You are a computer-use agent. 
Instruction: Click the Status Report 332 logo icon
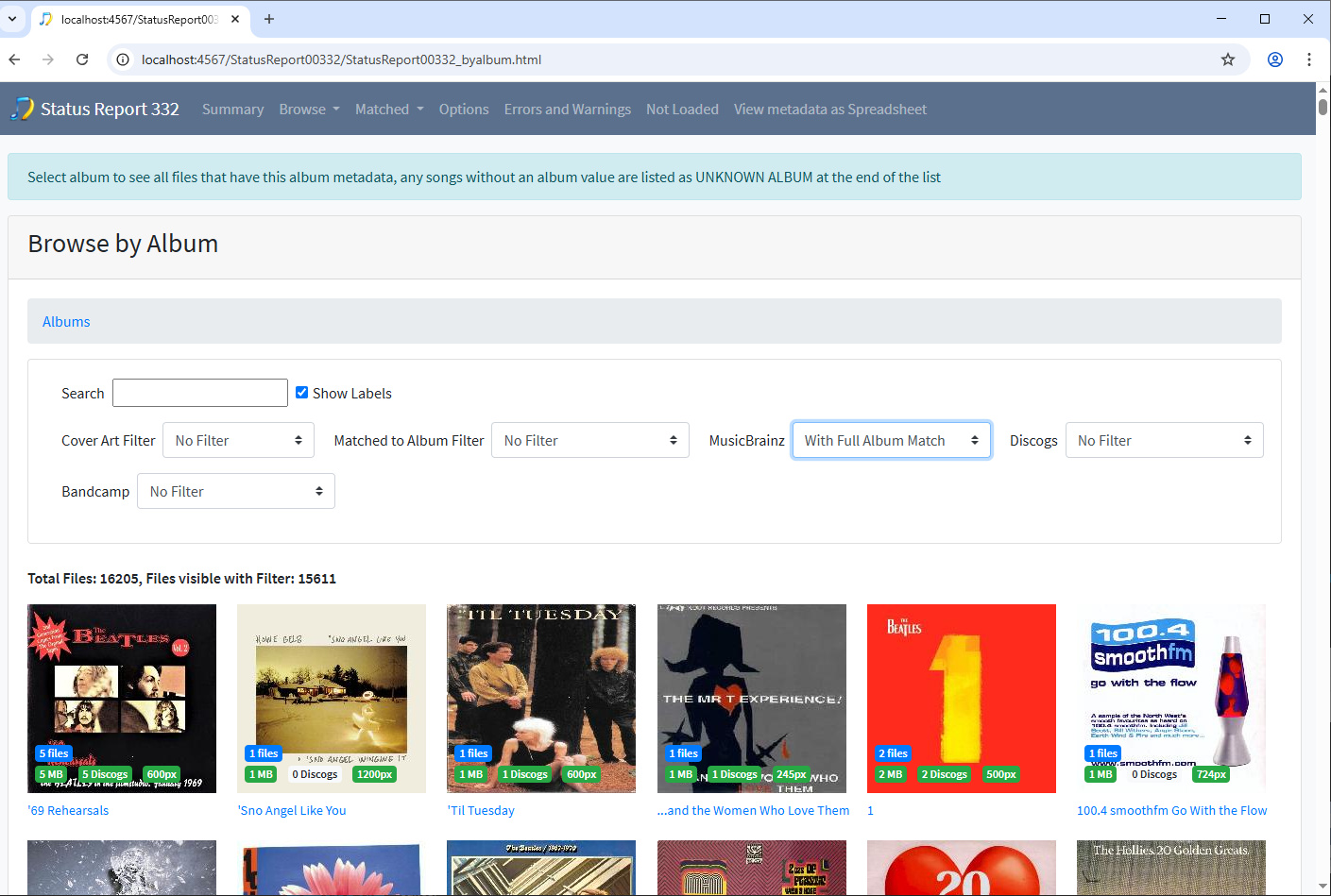coord(22,109)
